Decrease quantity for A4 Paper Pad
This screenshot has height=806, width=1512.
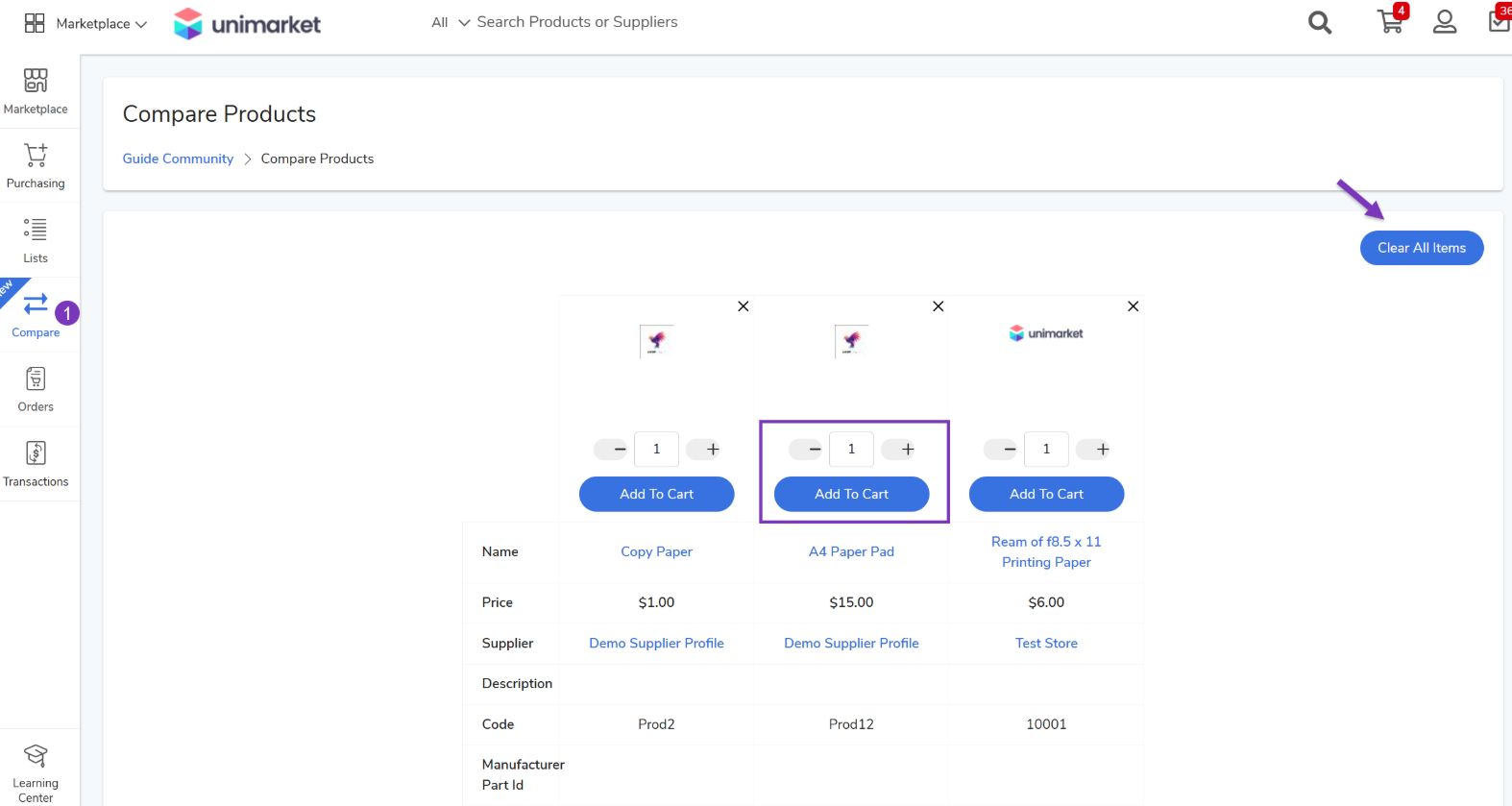pyautogui.click(x=815, y=449)
